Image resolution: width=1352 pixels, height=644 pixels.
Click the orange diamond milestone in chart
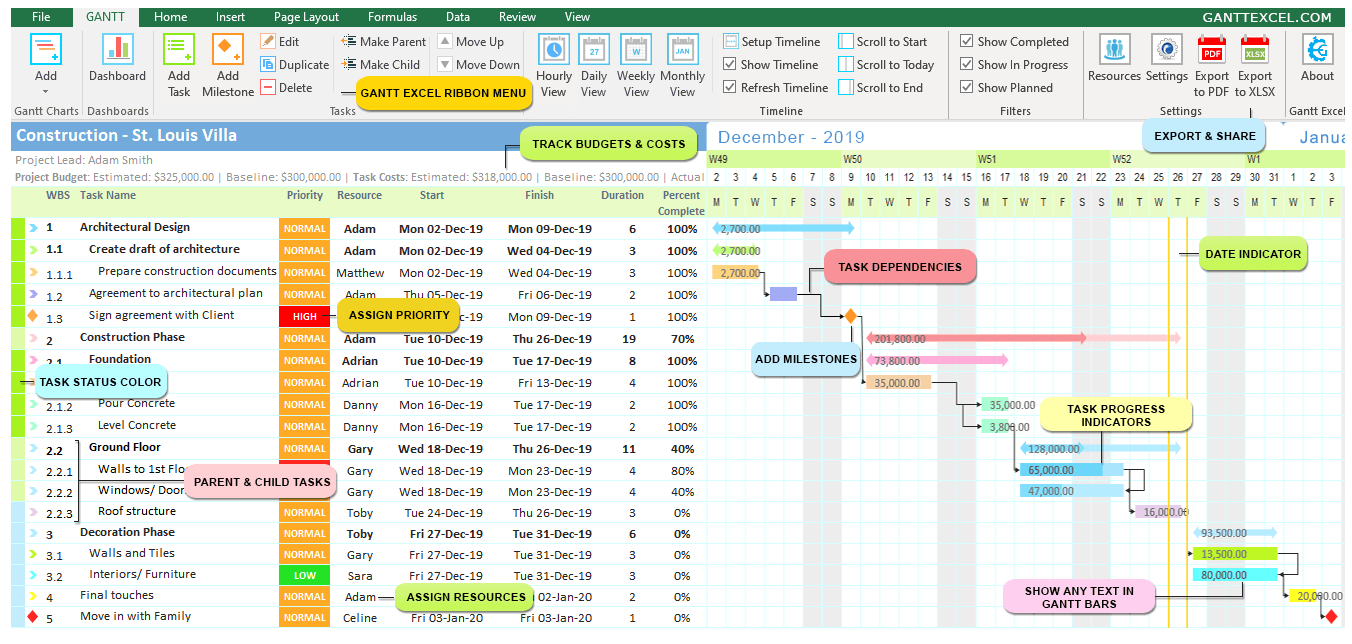click(850, 316)
